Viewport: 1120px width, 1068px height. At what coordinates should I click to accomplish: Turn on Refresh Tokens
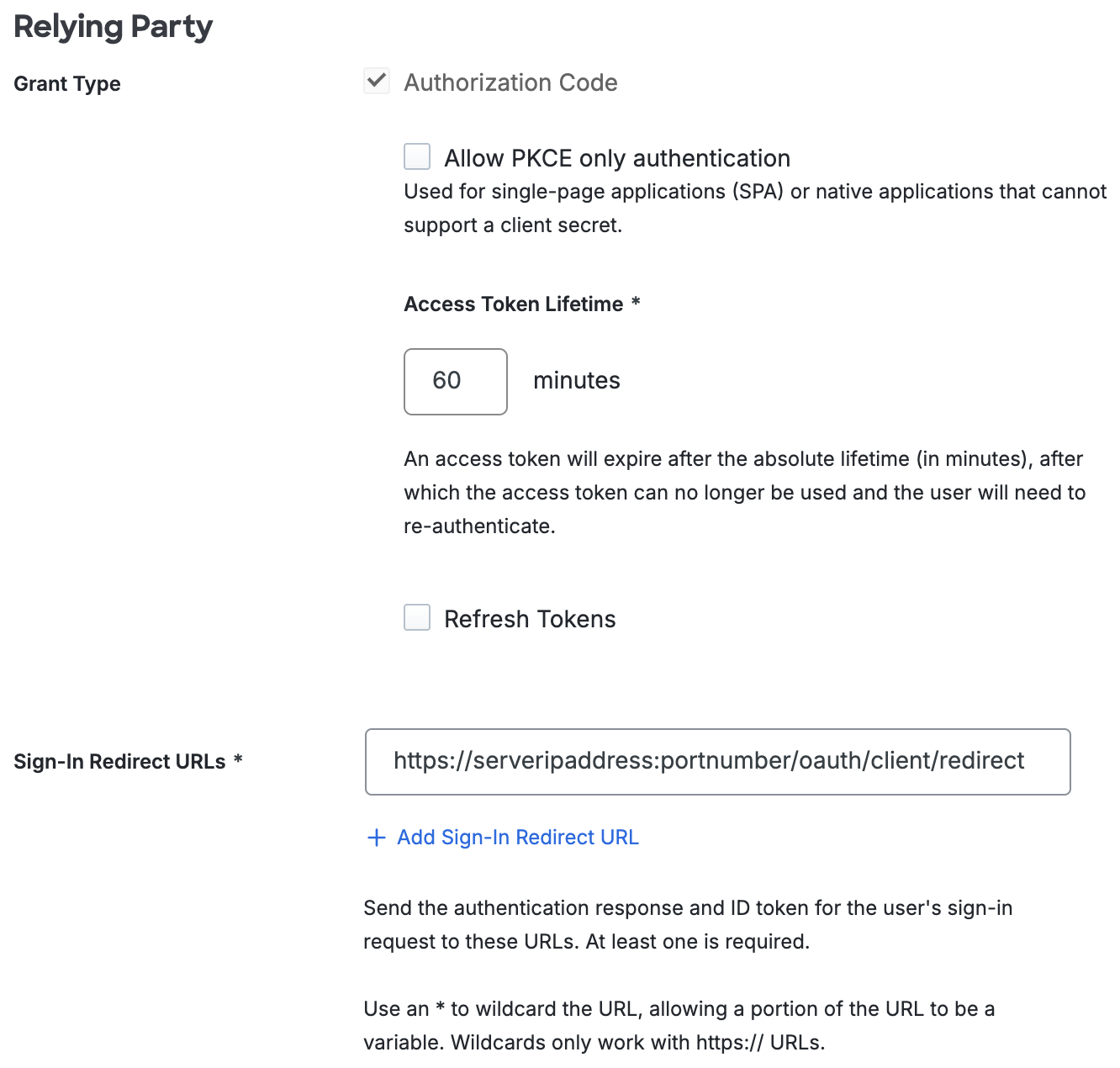(416, 617)
